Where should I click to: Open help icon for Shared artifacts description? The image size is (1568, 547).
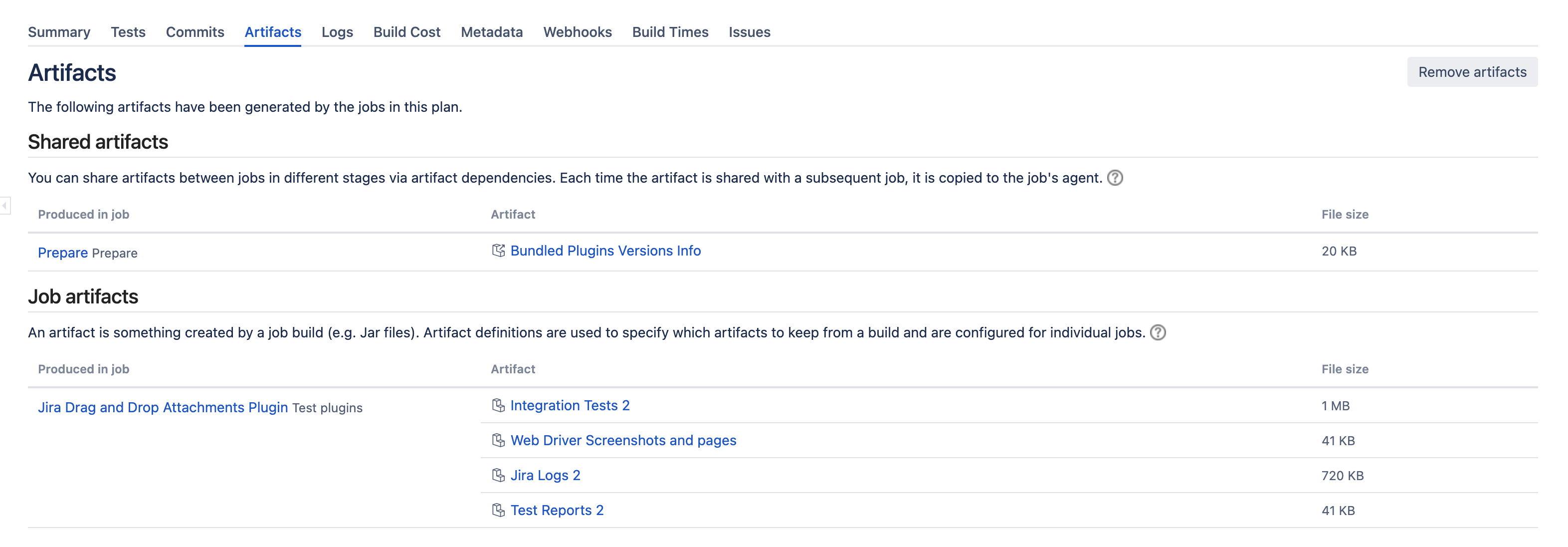[x=1115, y=178]
